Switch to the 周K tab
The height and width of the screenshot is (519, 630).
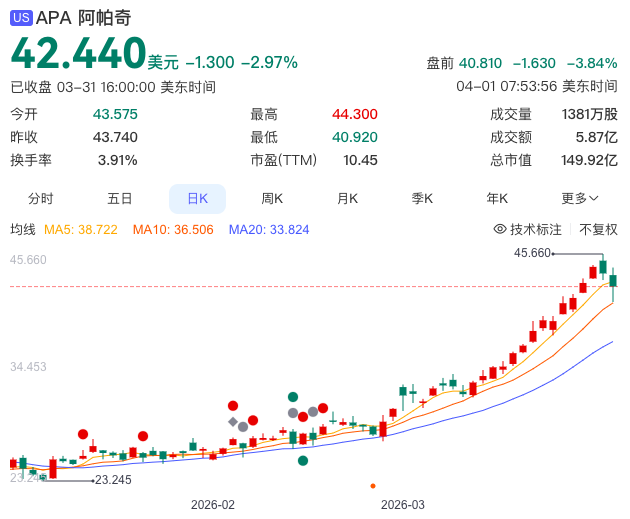coord(272,198)
